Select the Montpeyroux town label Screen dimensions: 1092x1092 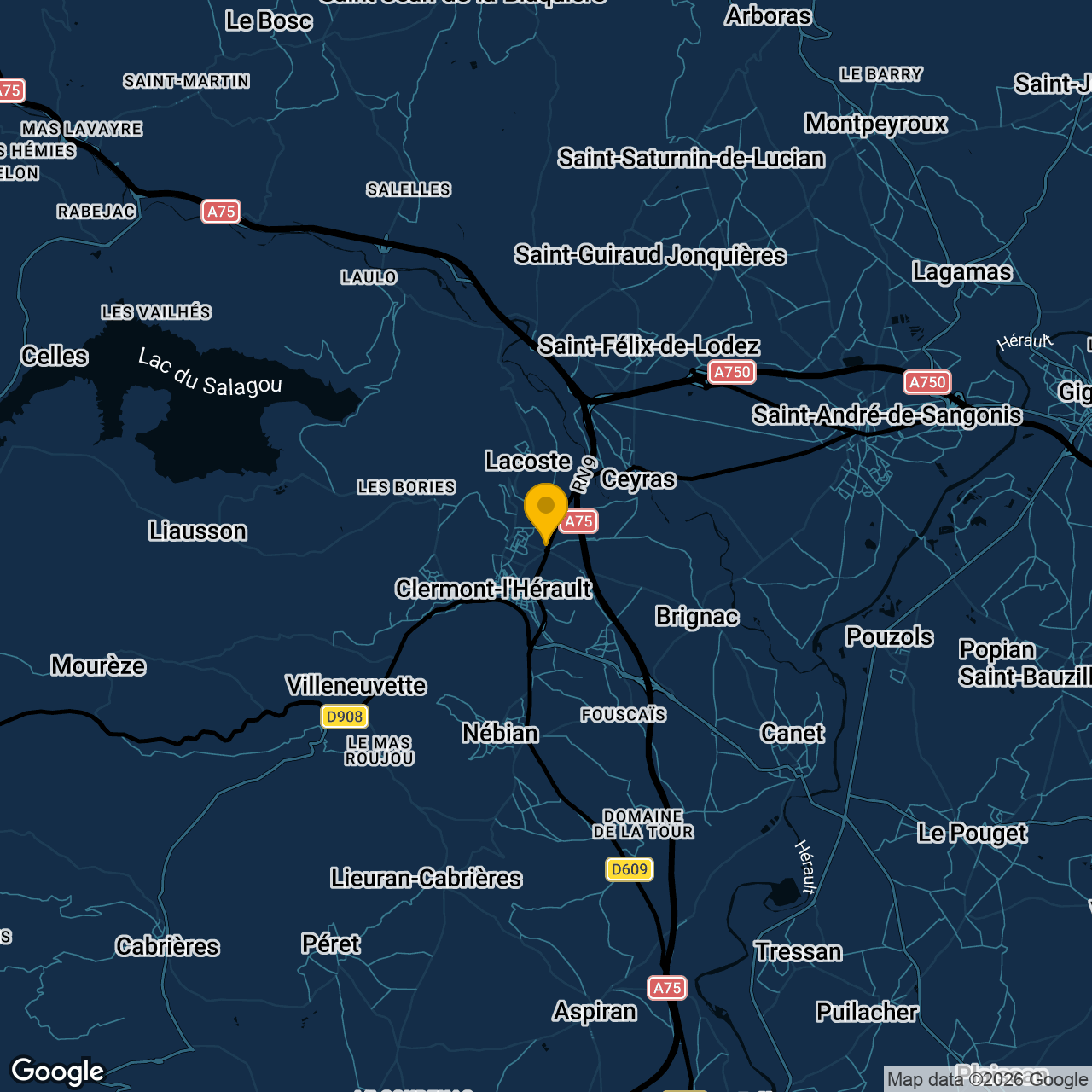[x=877, y=124]
